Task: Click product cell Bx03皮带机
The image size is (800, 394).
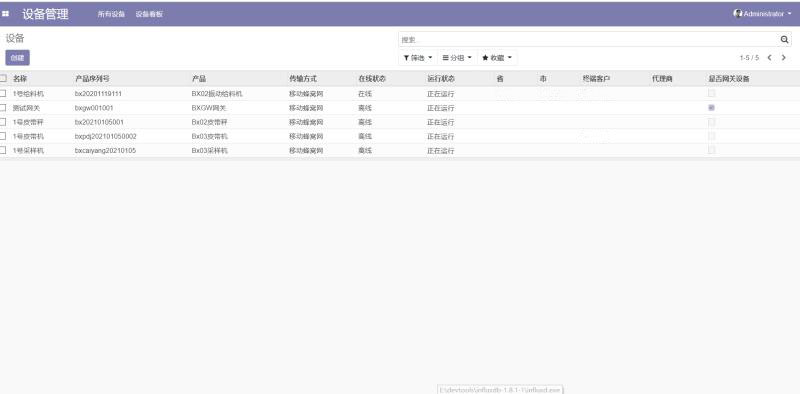Action: [210, 137]
